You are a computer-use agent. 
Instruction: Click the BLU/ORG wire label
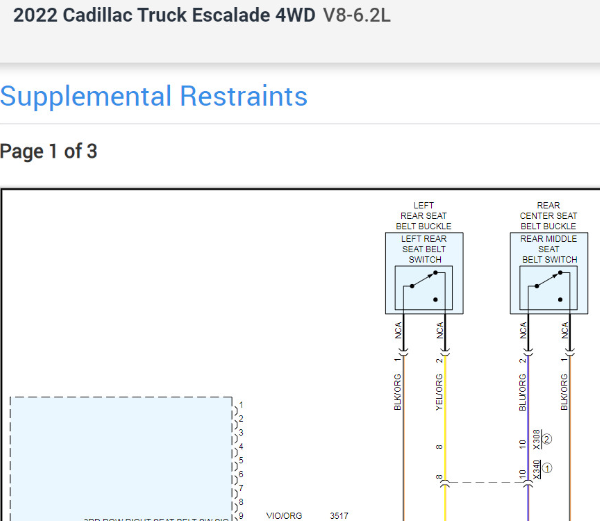pyautogui.click(x=522, y=392)
